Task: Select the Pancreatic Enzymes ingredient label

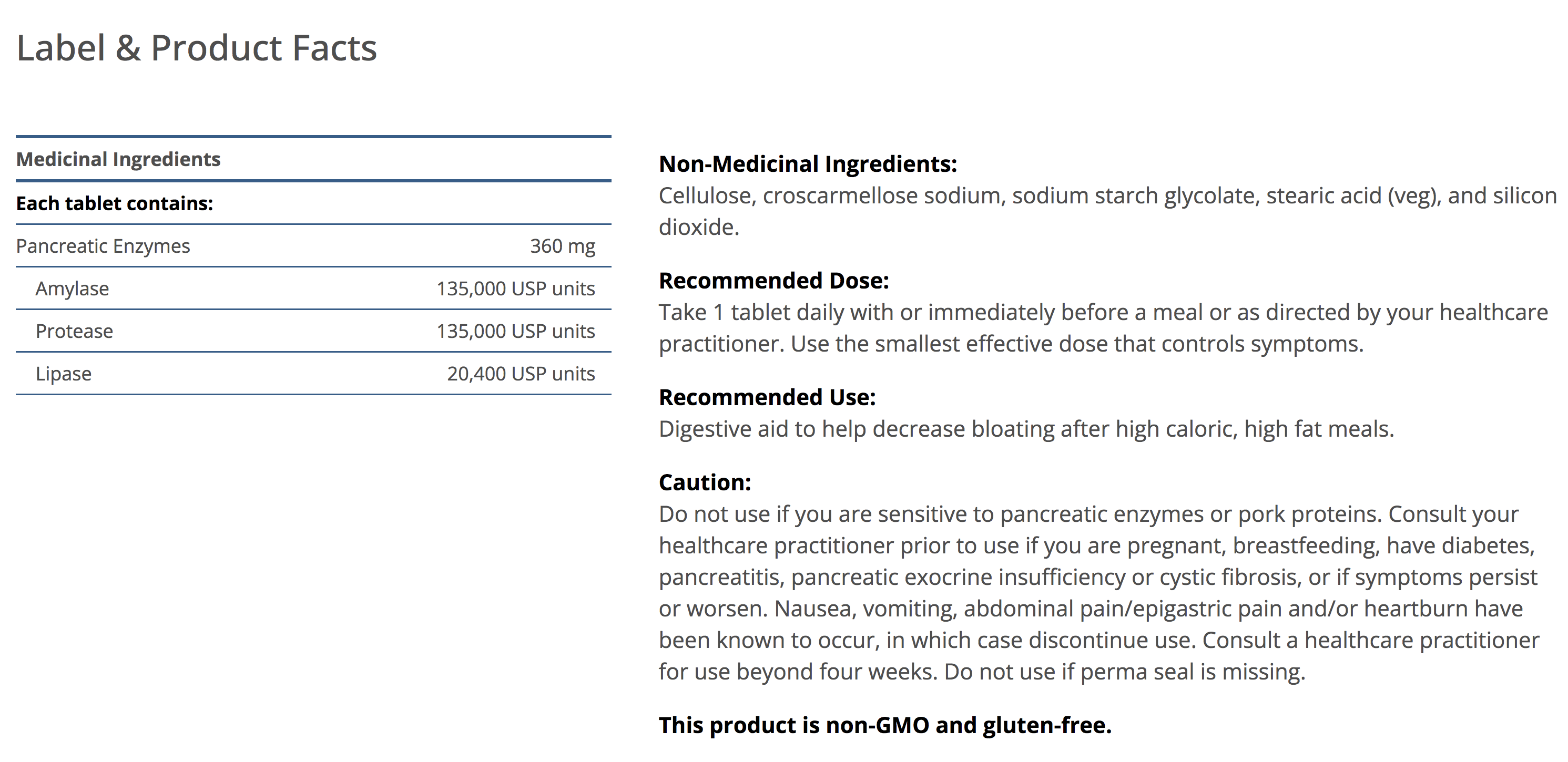Action: click(x=103, y=246)
